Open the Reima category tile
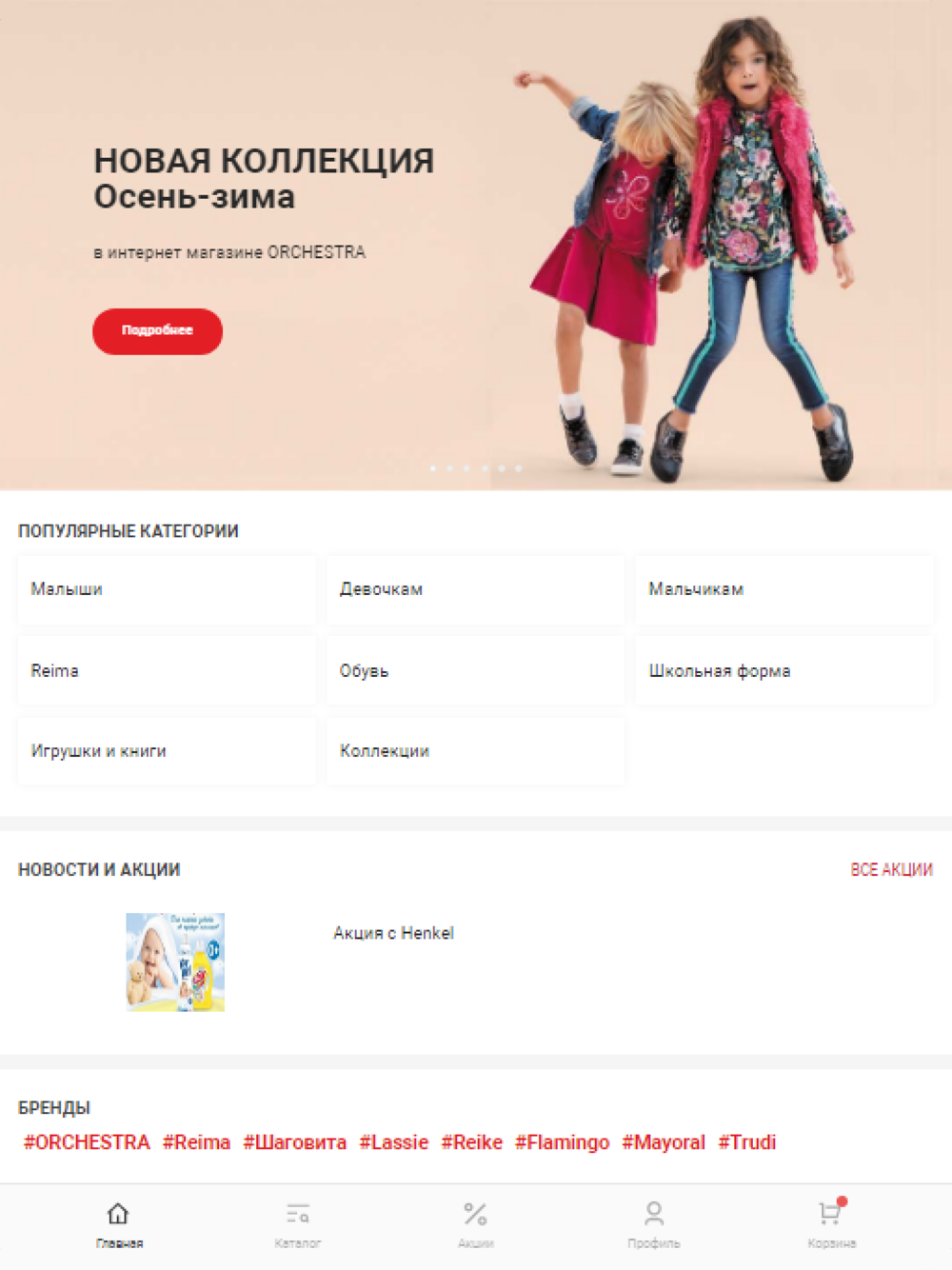The width and height of the screenshot is (952, 1270). tap(167, 670)
